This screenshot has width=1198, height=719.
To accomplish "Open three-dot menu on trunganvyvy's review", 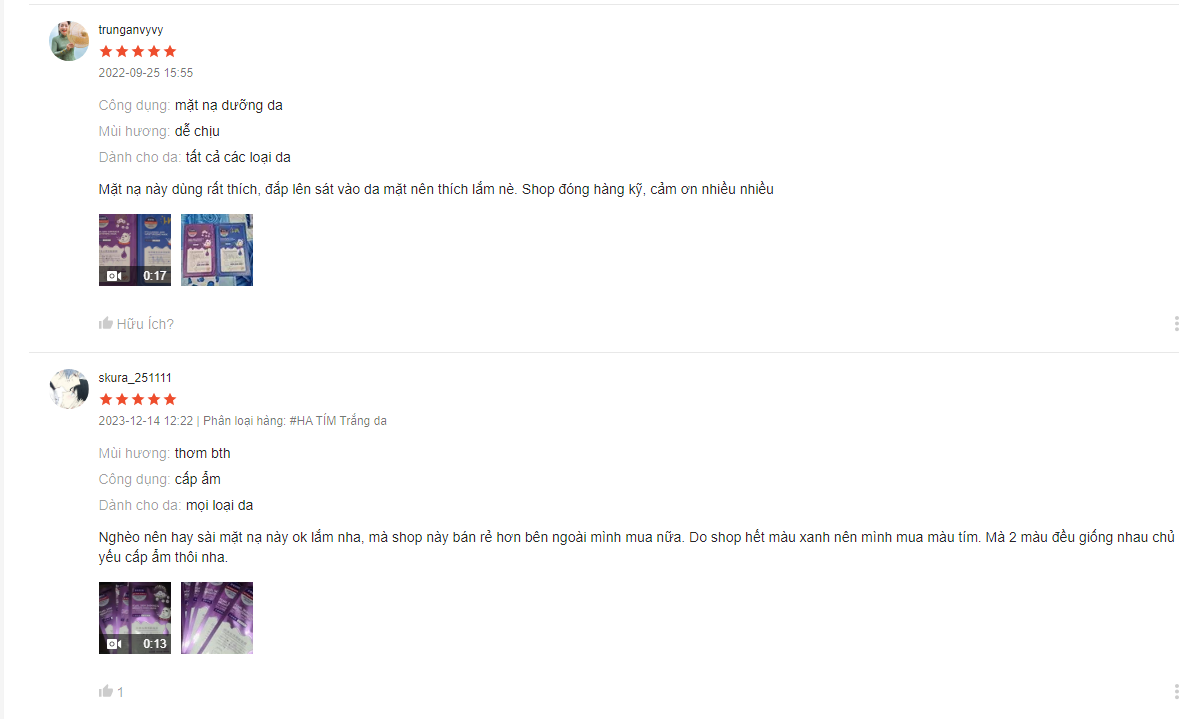I will 1176,324.
